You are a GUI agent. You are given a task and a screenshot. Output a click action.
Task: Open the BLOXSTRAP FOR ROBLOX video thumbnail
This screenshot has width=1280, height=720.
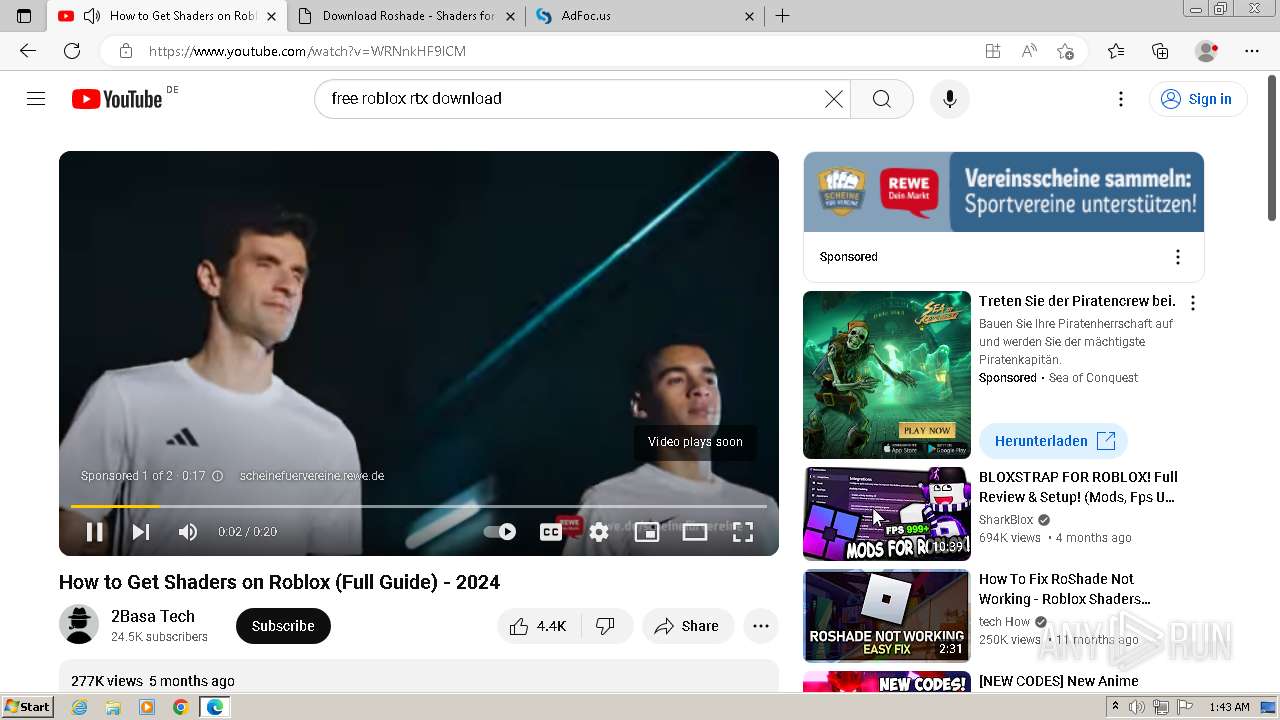pyautogui.click(x=887, y=514)
